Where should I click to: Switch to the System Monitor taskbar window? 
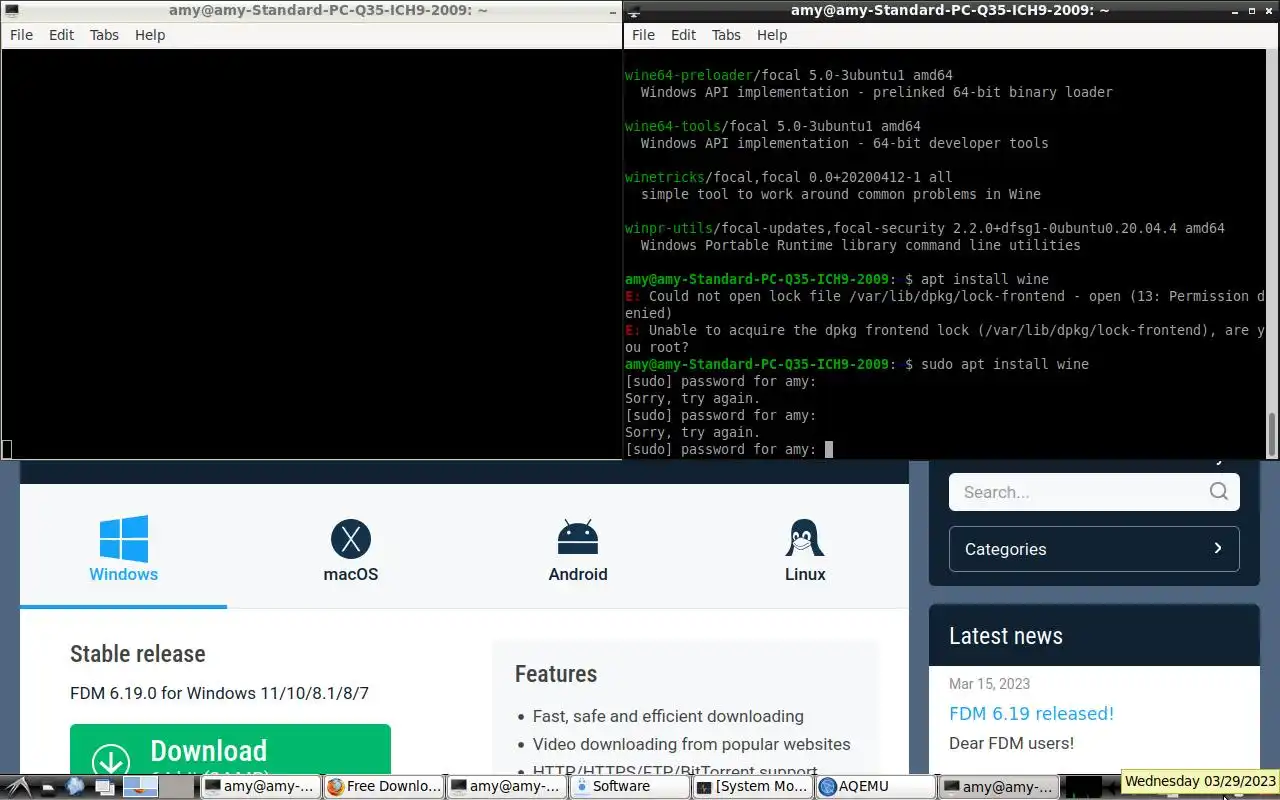(x=752, y=787)
